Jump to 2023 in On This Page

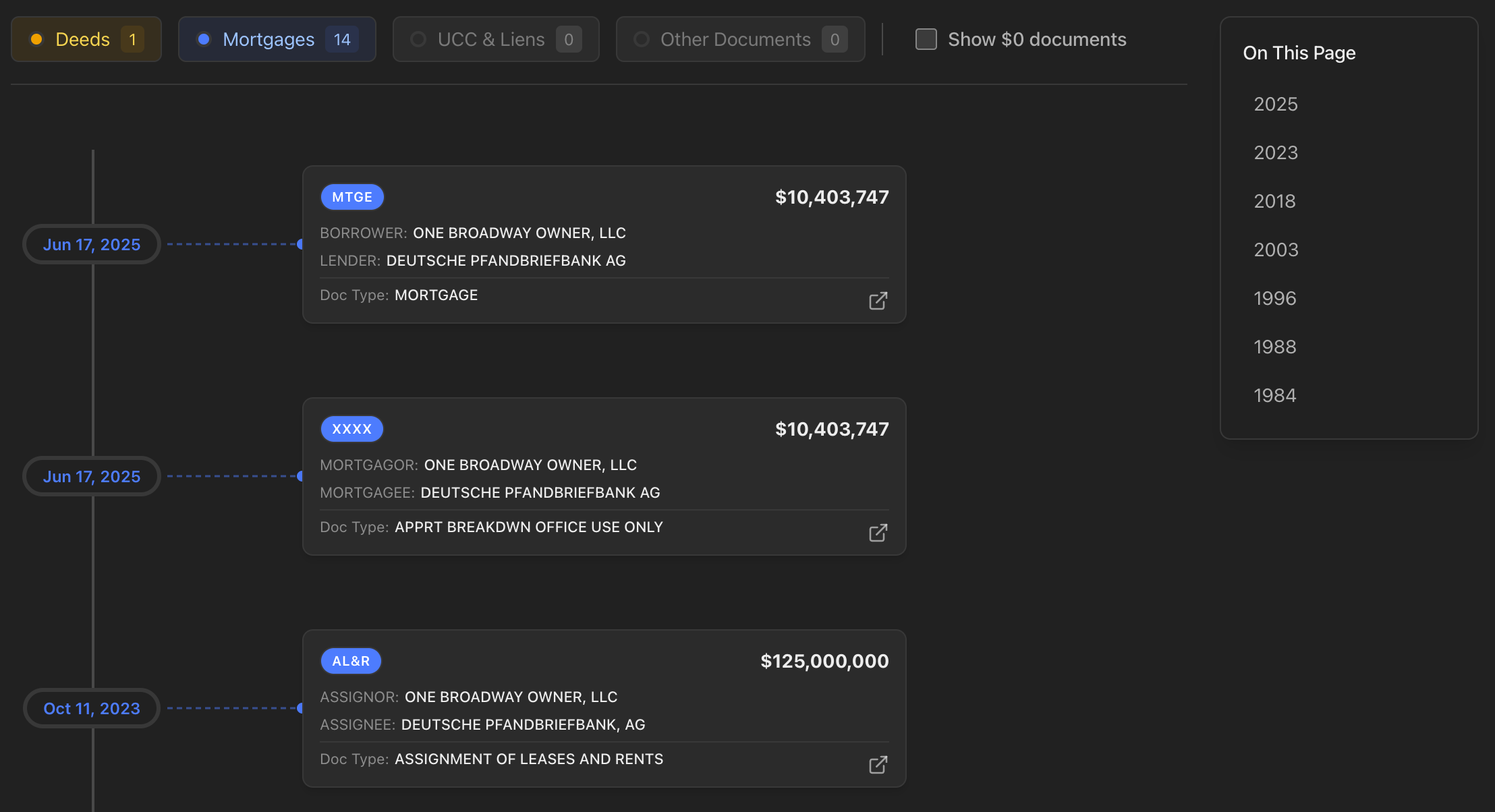1276,152
